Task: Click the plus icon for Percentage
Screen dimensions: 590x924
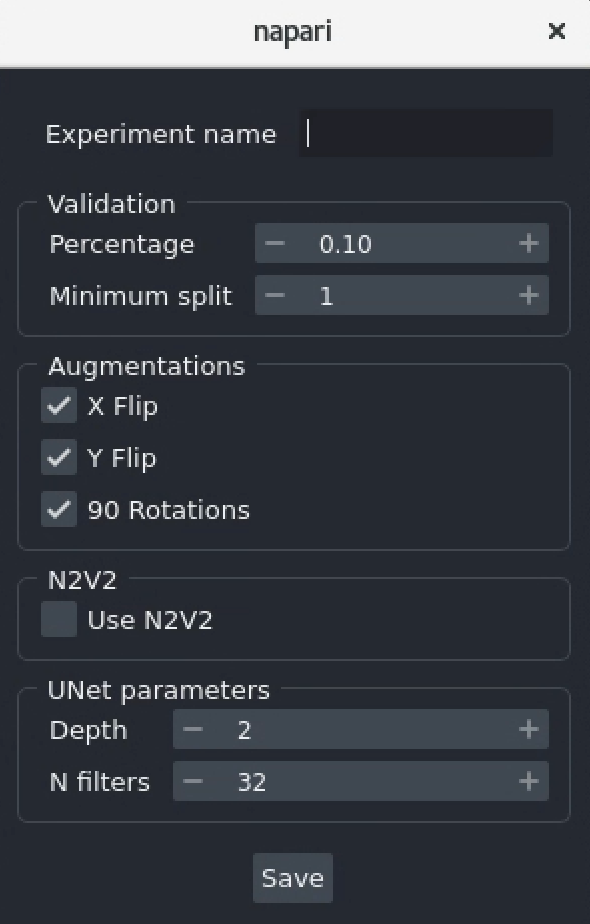Action: tap(530, 243)
